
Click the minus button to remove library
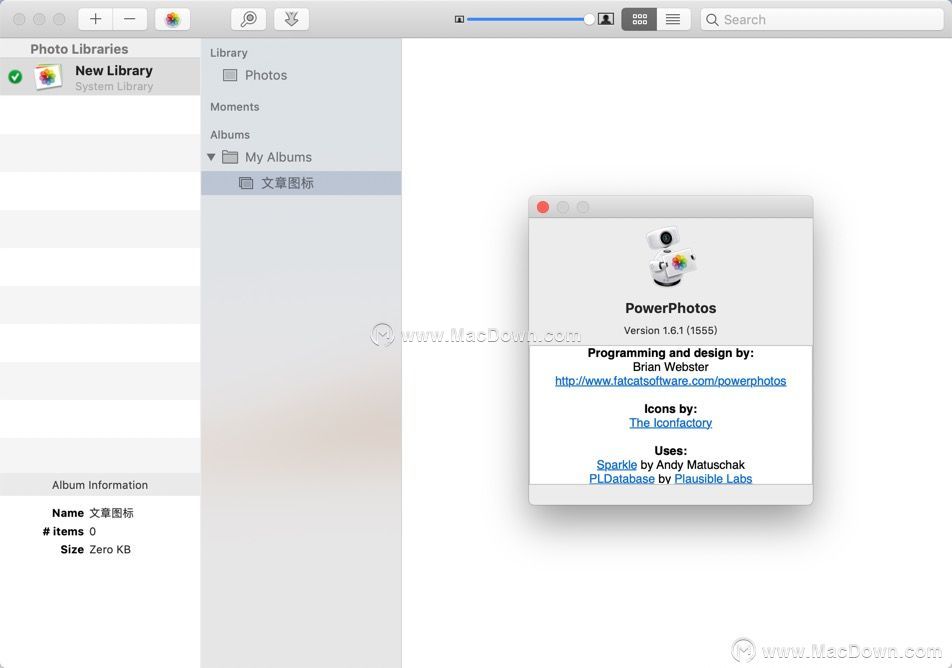(x=129, y=19)
